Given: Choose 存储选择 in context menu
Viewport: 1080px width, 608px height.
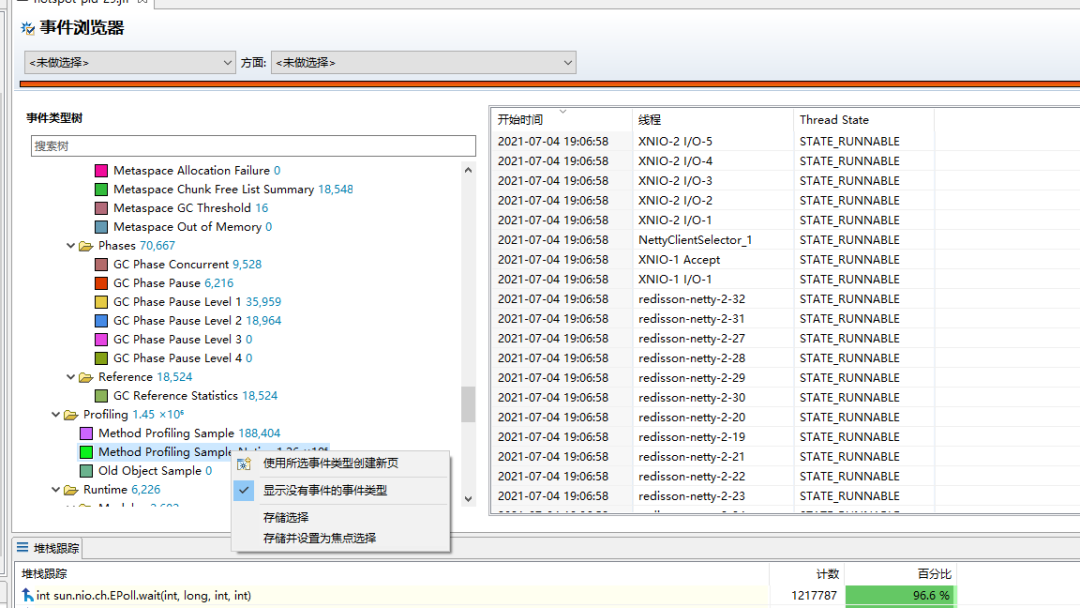Looking at the screenshot, I should point(341,518).
